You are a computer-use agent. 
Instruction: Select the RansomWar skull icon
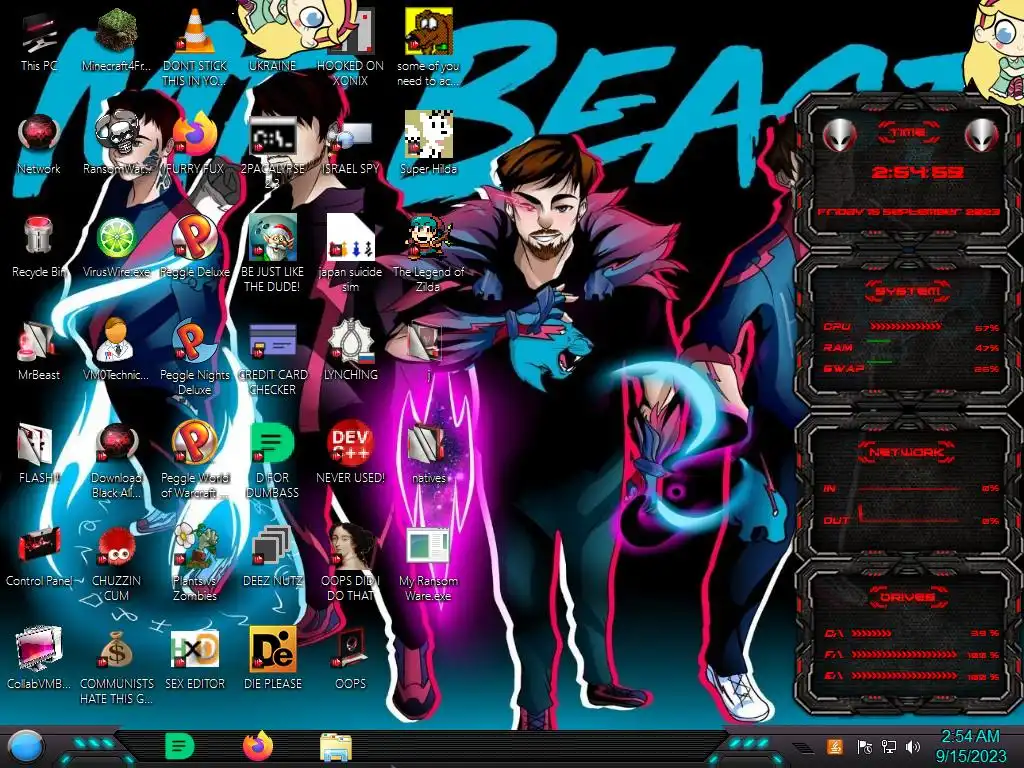click(116, 135)
